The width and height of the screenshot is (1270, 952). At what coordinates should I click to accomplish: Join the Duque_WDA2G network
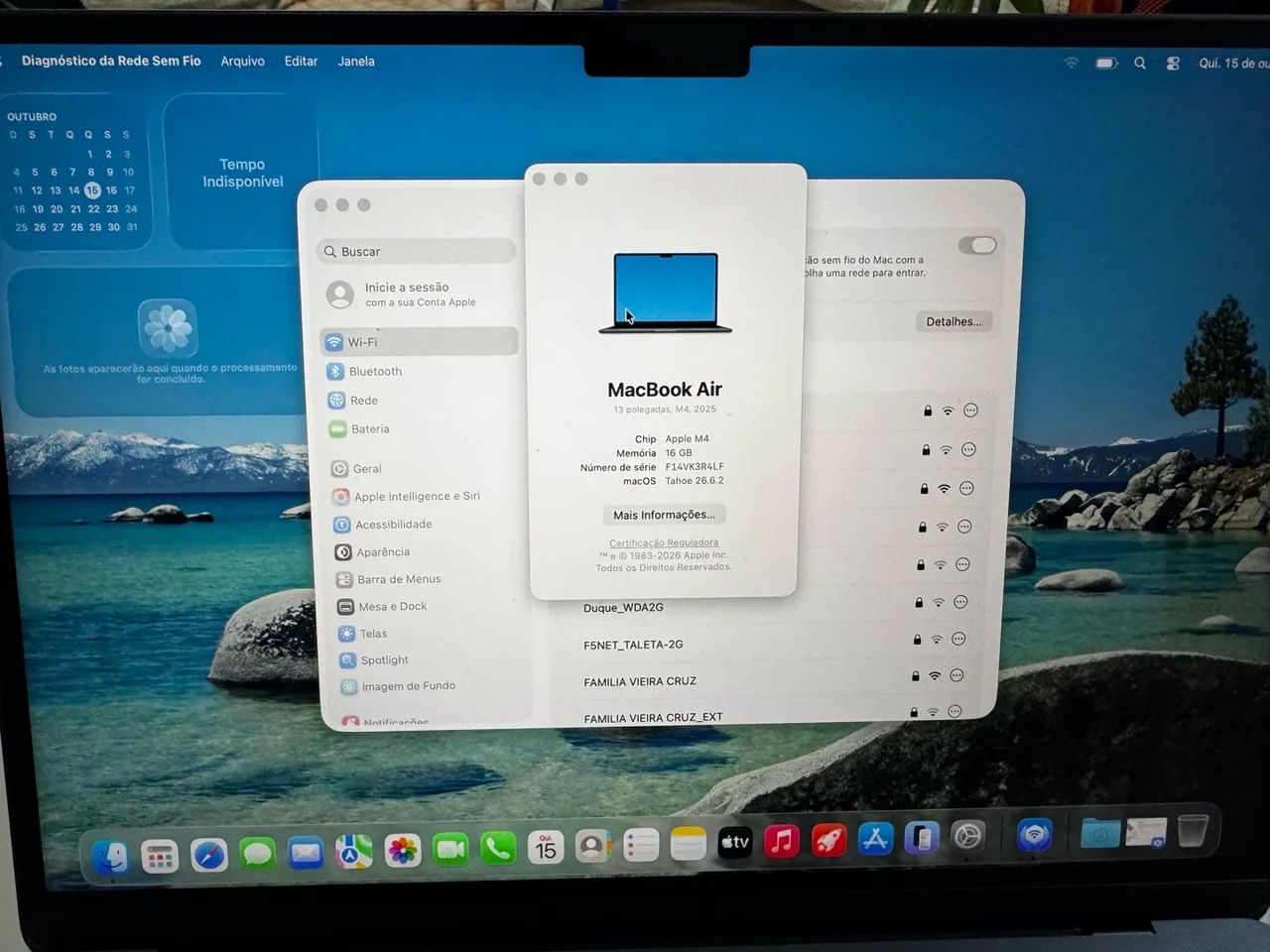click(623, 608)
